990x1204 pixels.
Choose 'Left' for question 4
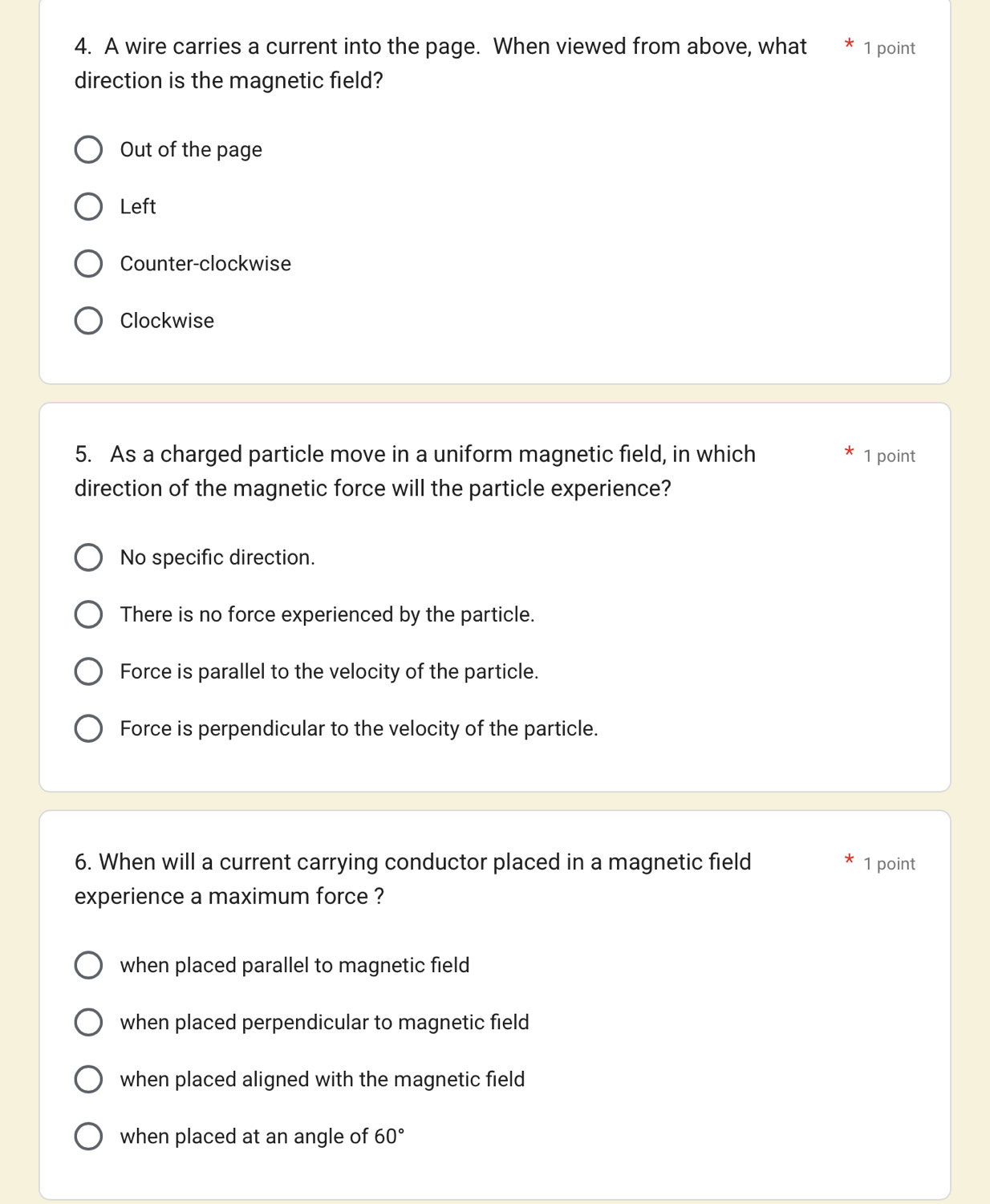pos(88,207)
